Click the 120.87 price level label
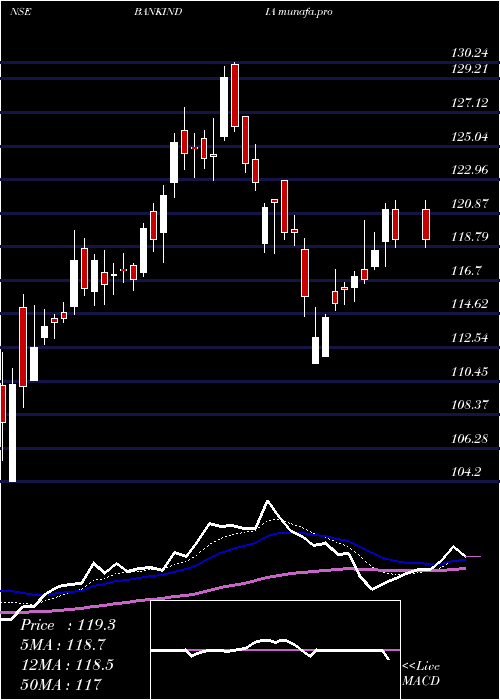Image resolution: width=500 pixels, height=700 pixels. (x=469, y=204)
